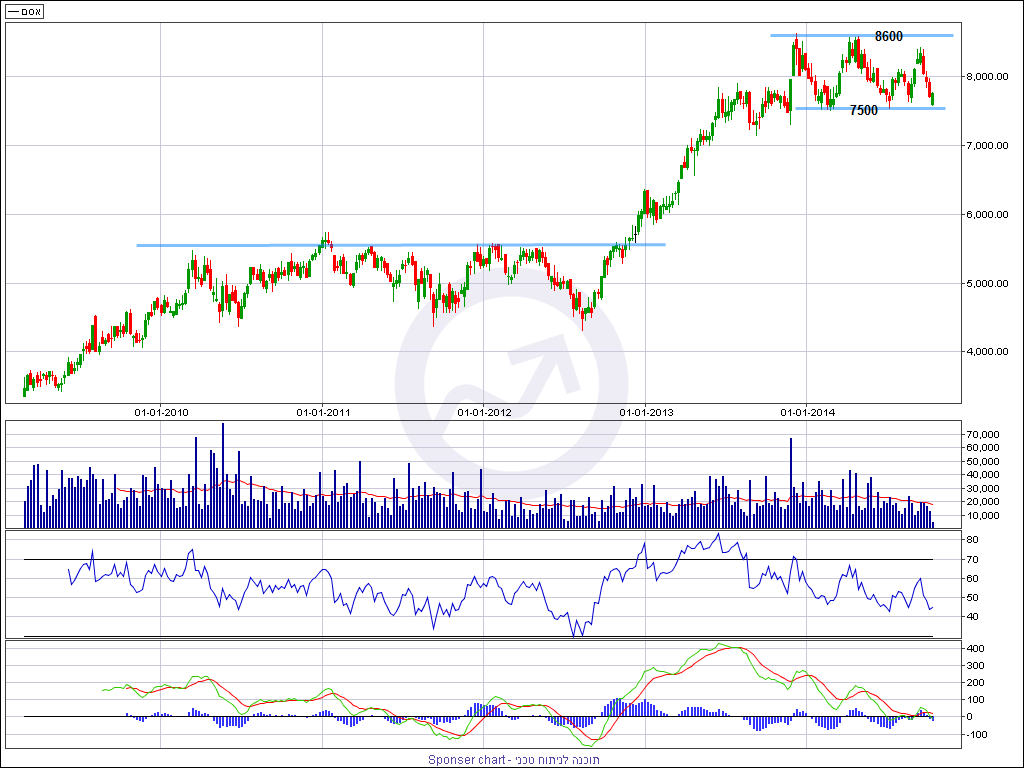This screenshot has height=768, width=1024.
Task: Click the MACD -100 axis label
Action: click(x=979, y=735)
